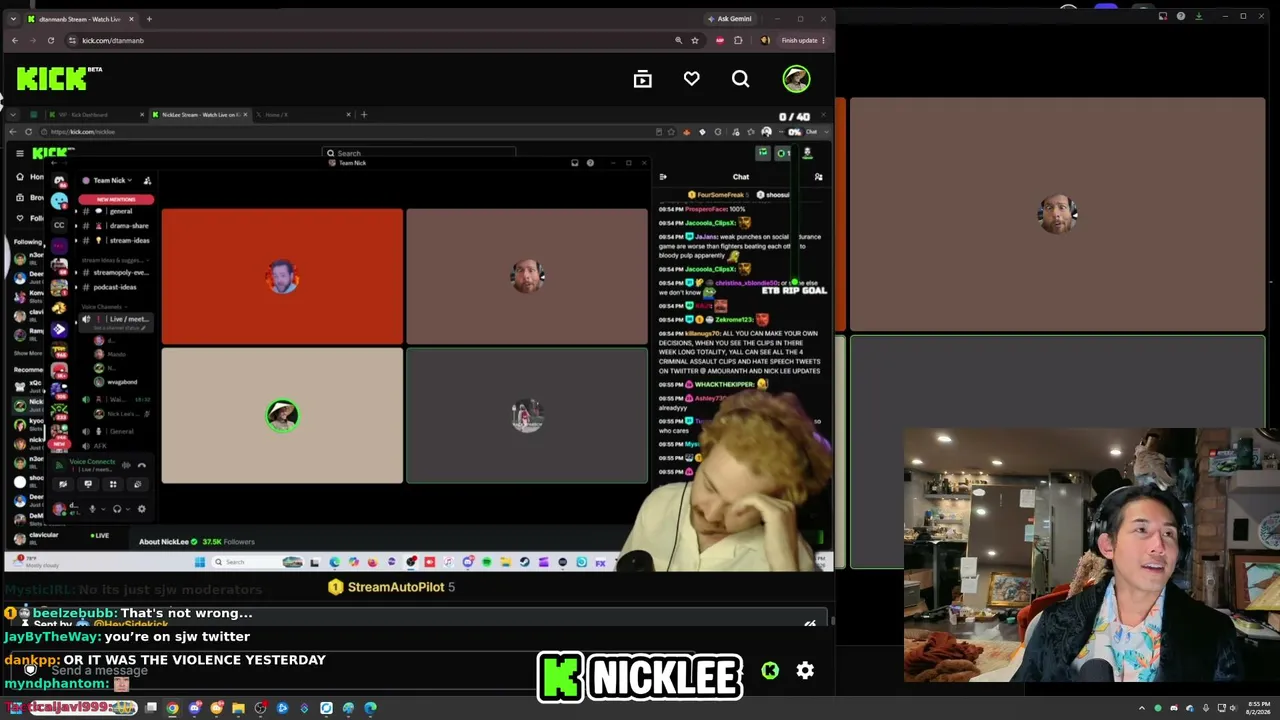Screen dimensions: 1280x720
Task: Click the Finish update button
Action: coord(805,40)
